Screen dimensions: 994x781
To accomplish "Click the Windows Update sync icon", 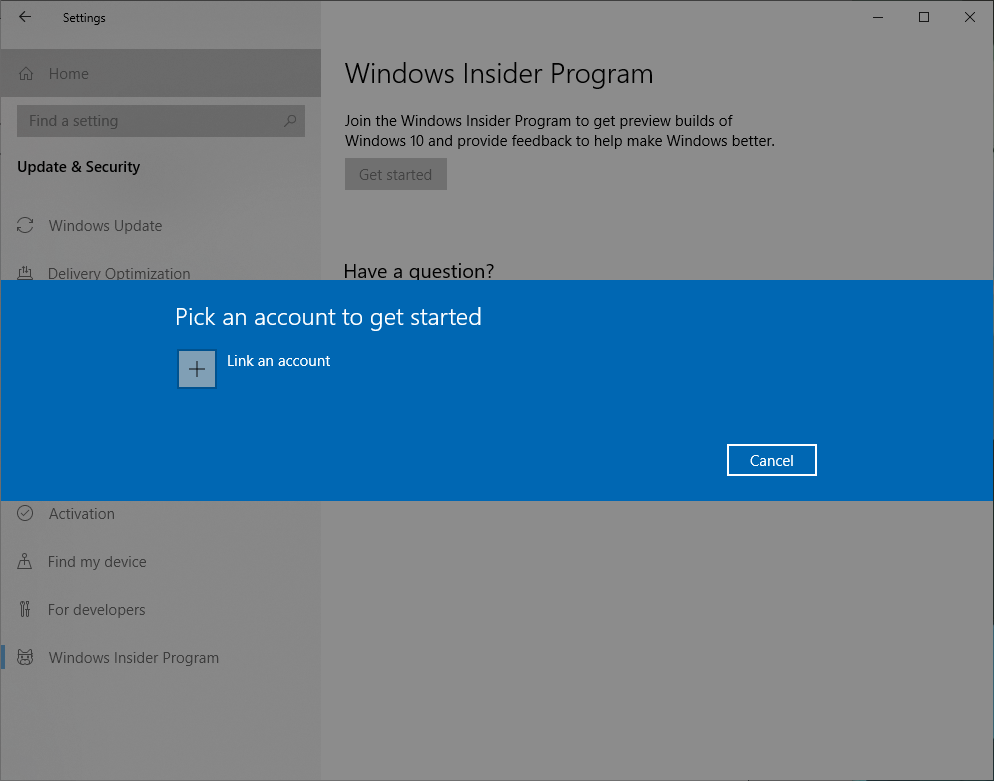I will [25, 225].
